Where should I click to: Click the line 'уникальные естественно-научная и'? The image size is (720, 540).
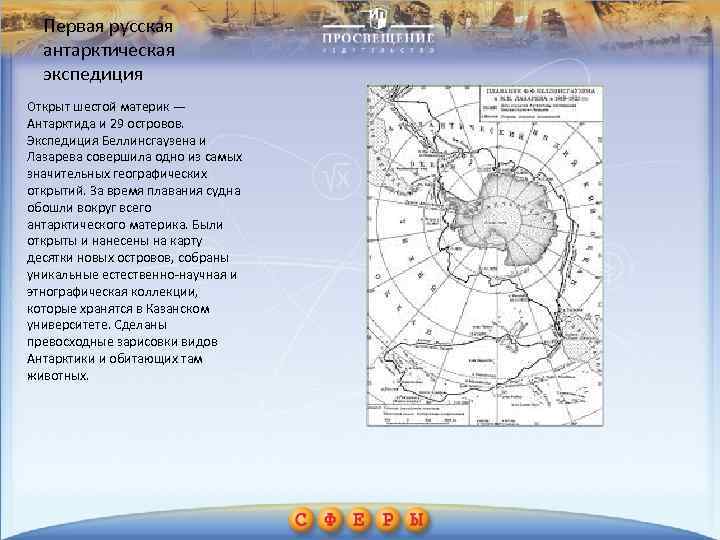132,275
